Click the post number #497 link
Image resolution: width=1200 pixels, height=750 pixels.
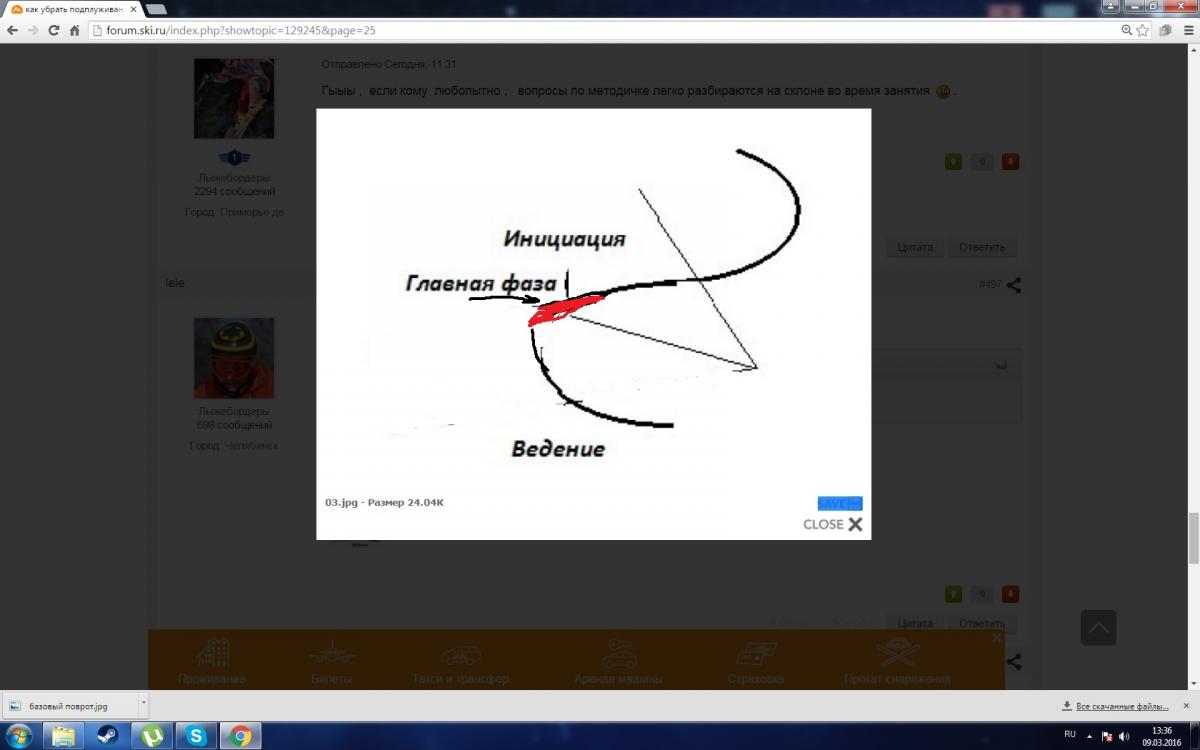990,285
